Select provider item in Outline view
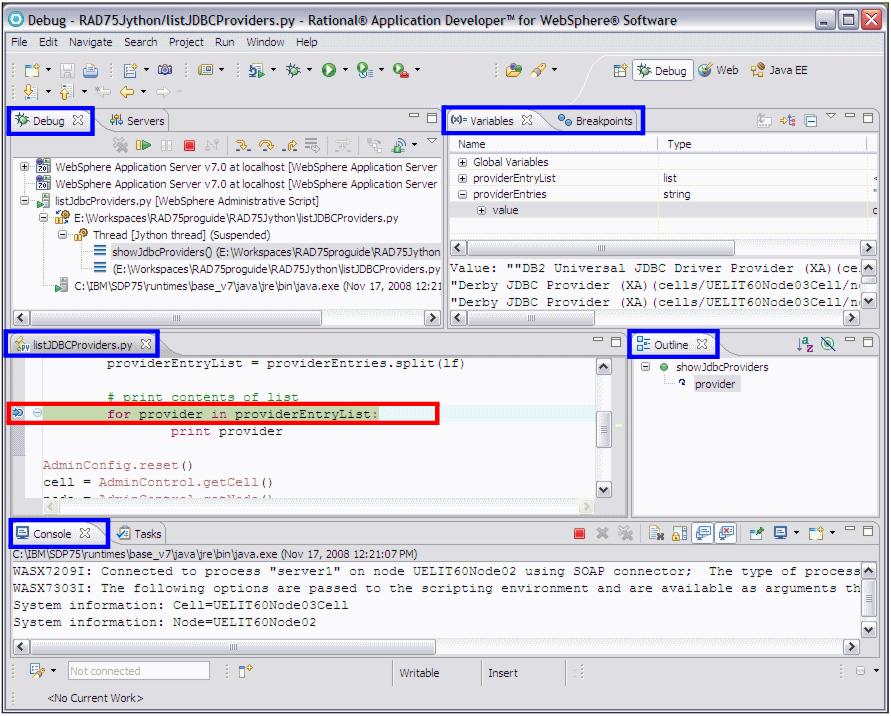The width and height of the screenshot is (891, 716). [715, 384]
